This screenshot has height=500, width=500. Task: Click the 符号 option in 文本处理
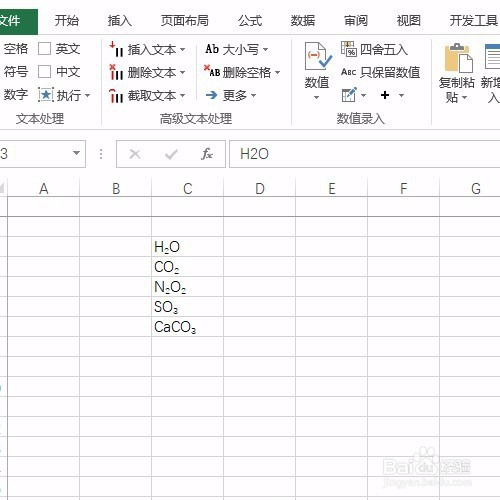[x=16, y=71]
